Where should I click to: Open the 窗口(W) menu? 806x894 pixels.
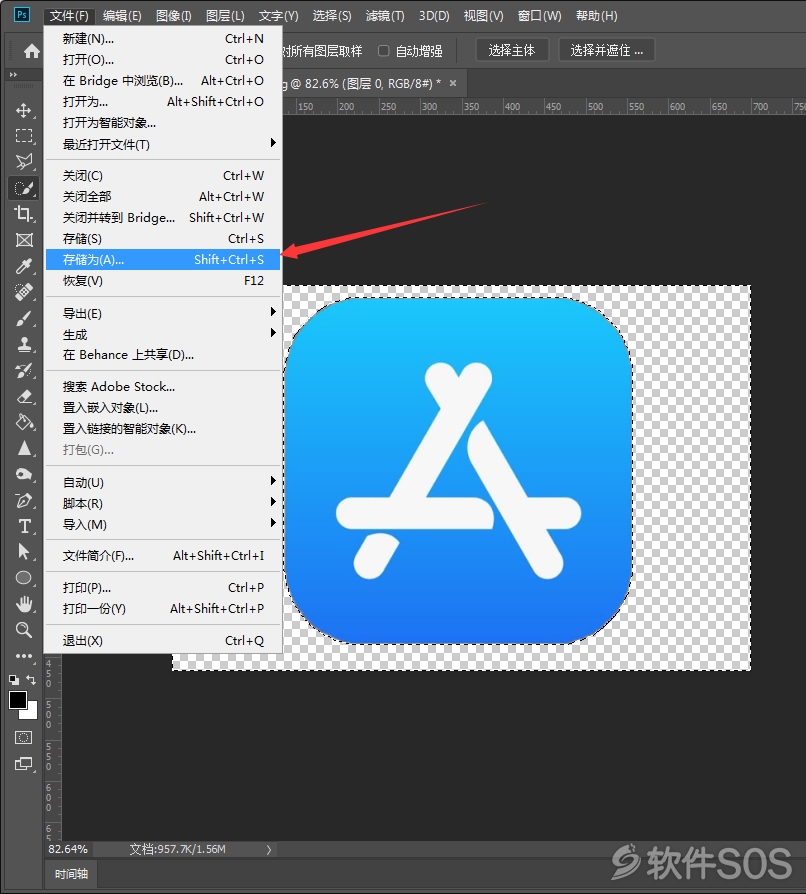point(539,15)
